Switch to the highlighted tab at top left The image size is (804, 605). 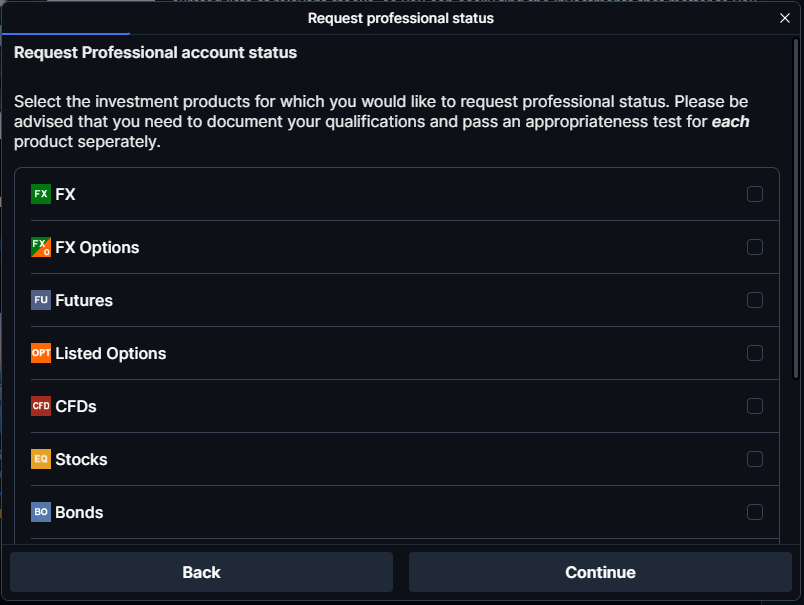65,18
